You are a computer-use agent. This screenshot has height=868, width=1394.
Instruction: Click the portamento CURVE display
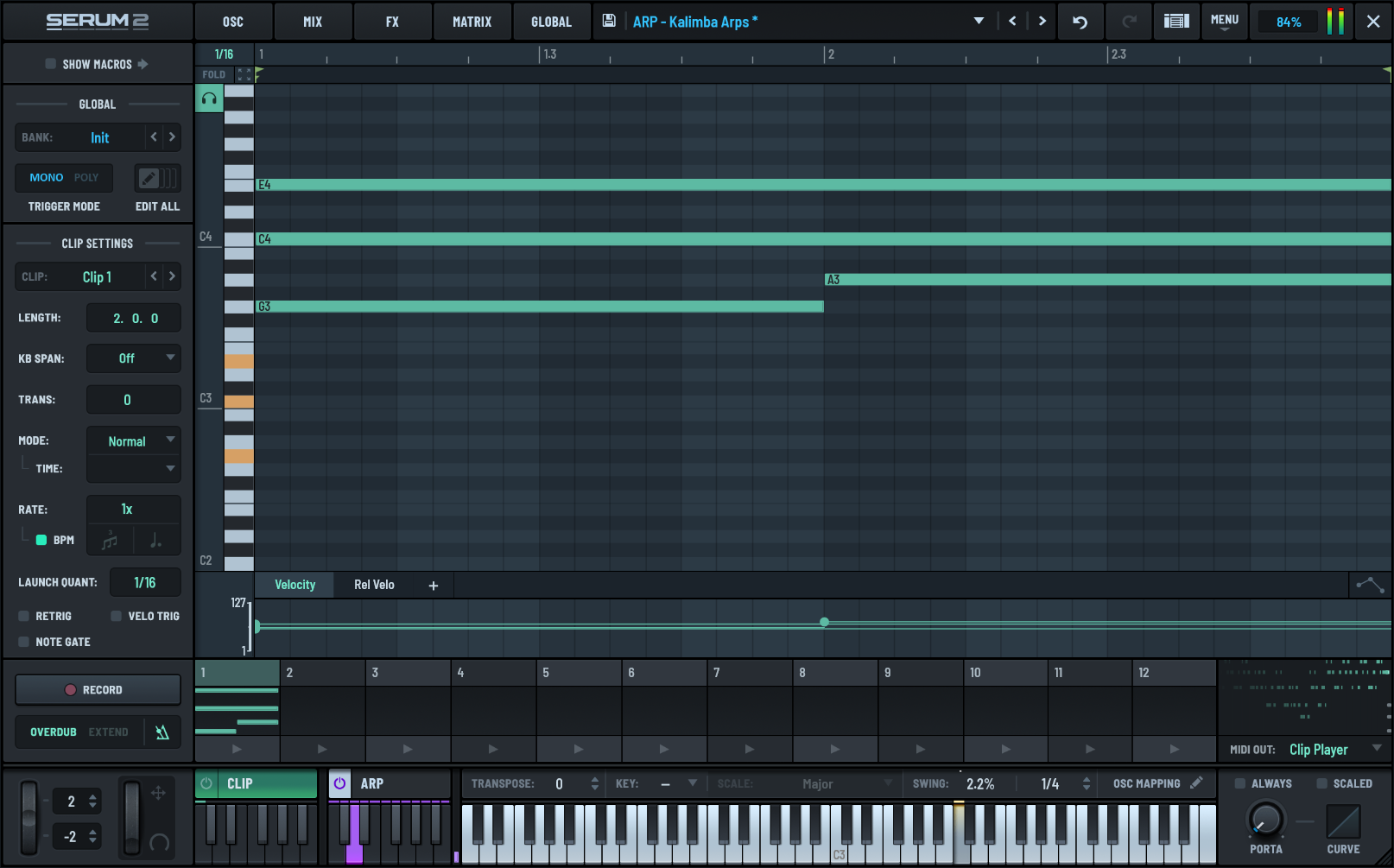(x=1343, y=821)
